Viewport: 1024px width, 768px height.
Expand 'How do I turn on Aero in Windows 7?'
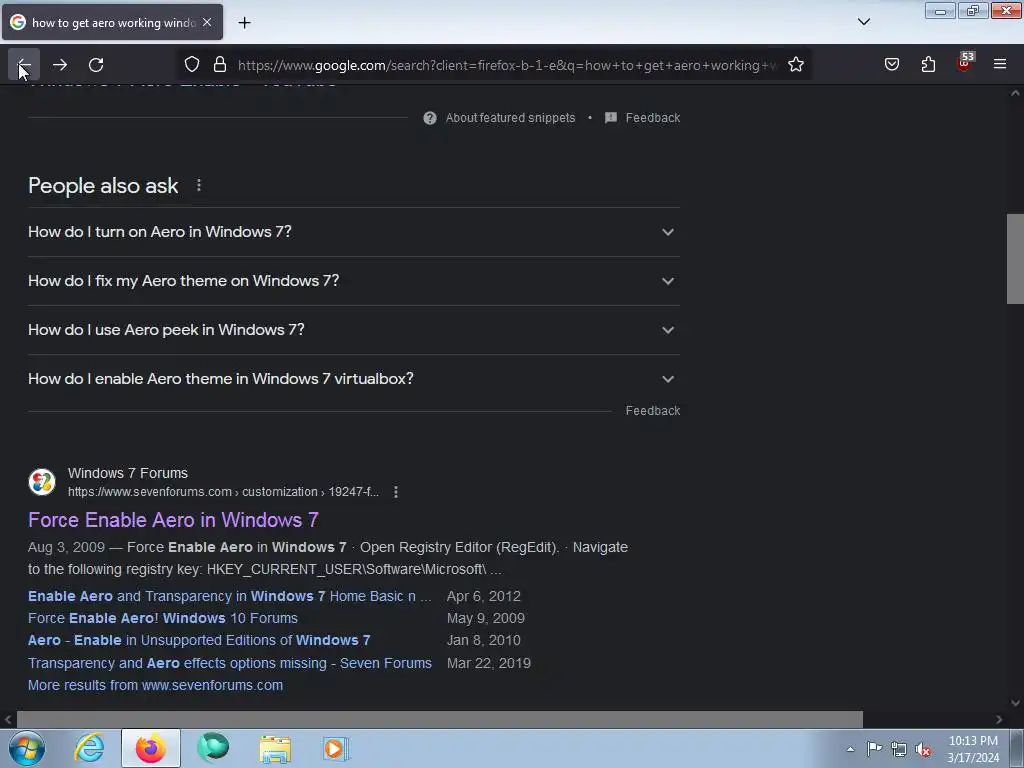tap(353, 232)
